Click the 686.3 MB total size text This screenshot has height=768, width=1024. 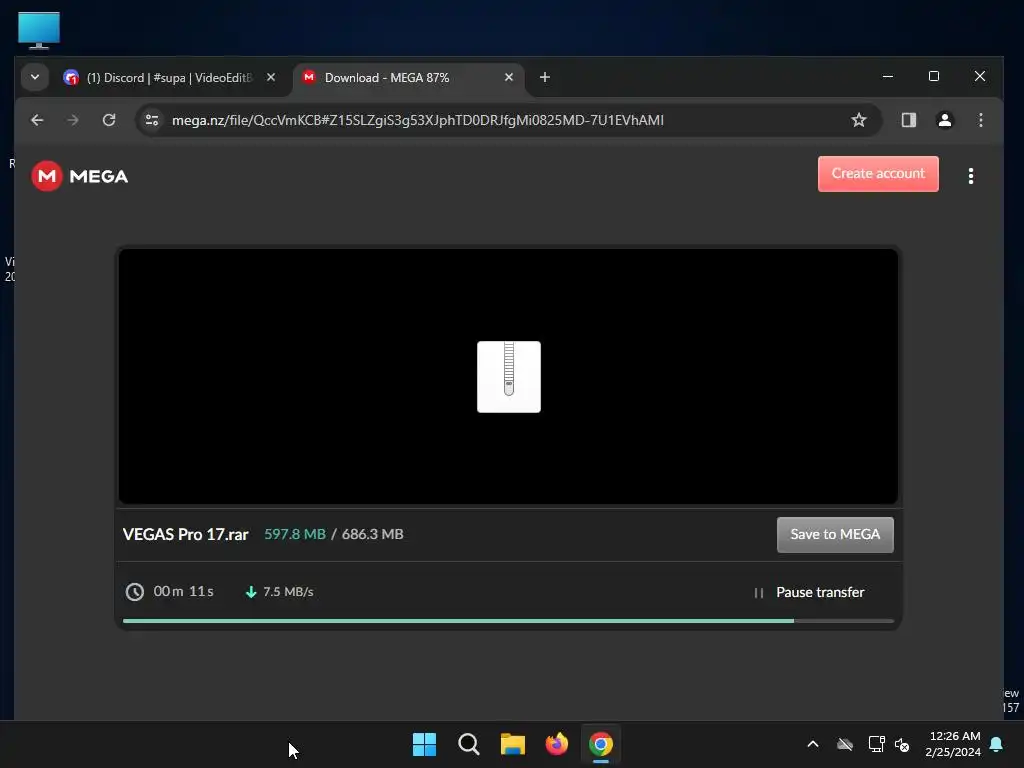click(x=372, y=534)
